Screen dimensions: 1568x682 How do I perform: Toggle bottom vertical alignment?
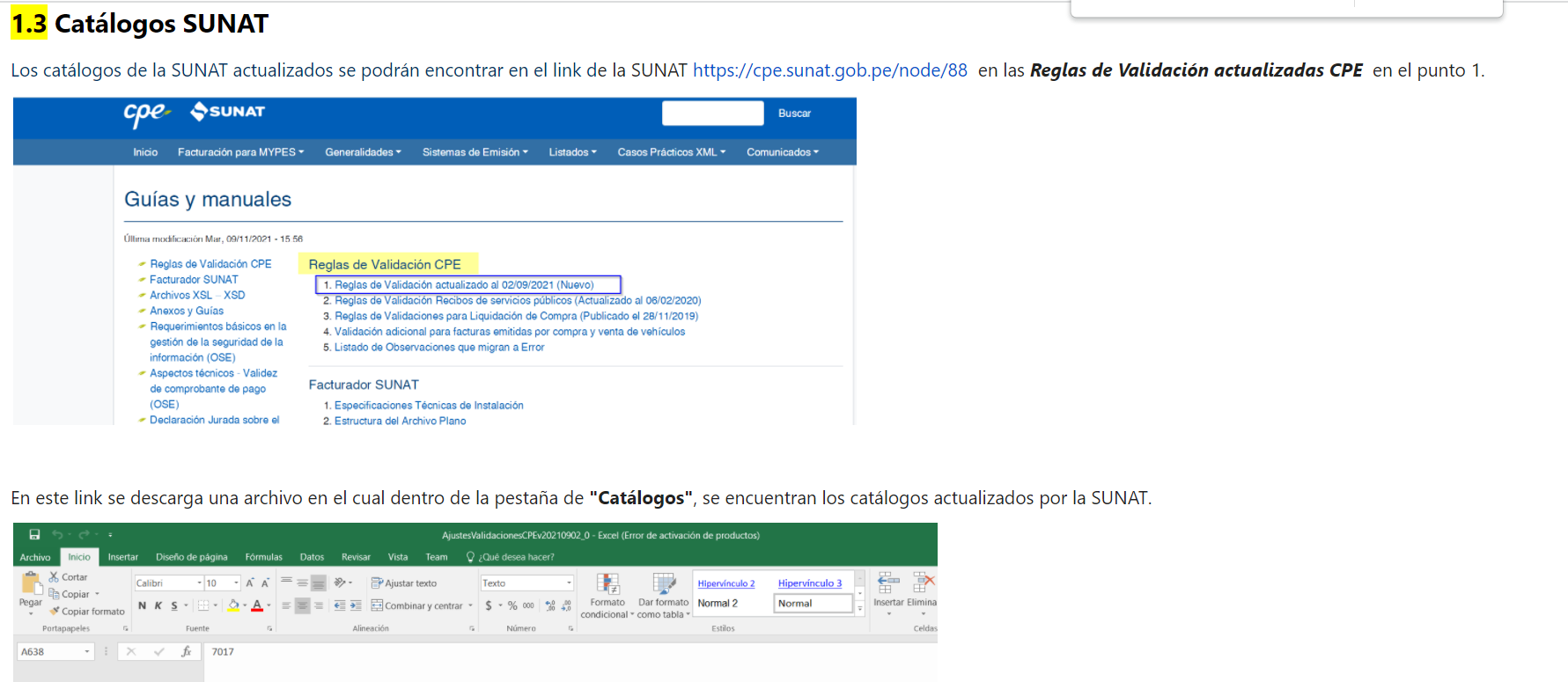point(319,583)
